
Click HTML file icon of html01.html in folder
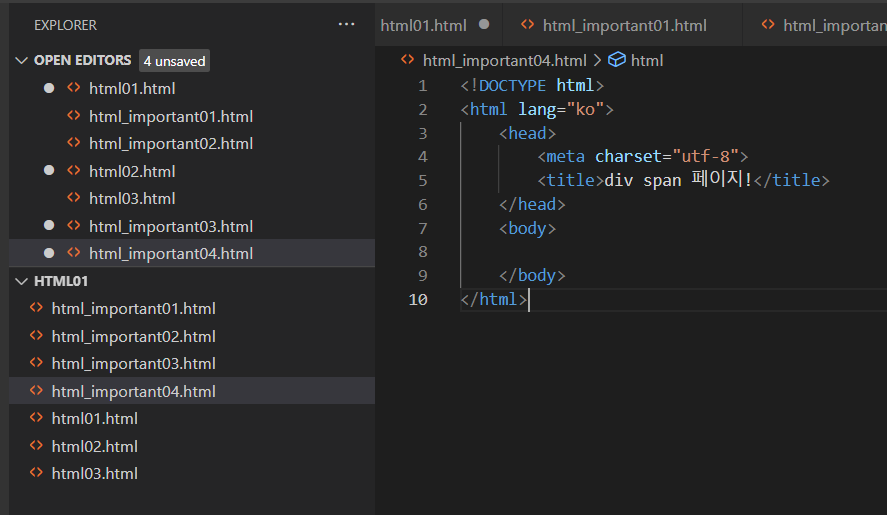tap(36, 417)
